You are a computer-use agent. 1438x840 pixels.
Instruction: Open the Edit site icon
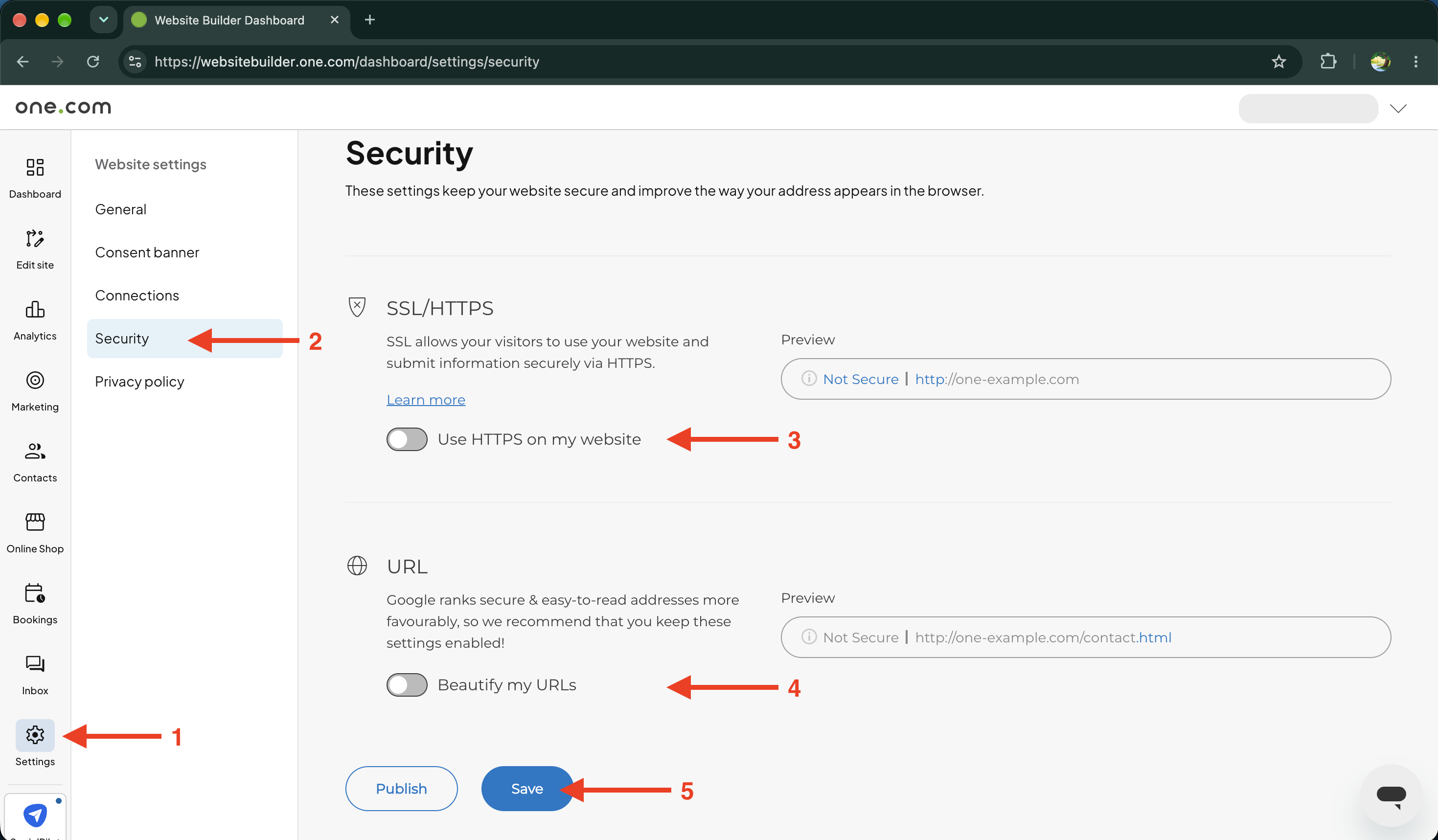coord(35,239)
